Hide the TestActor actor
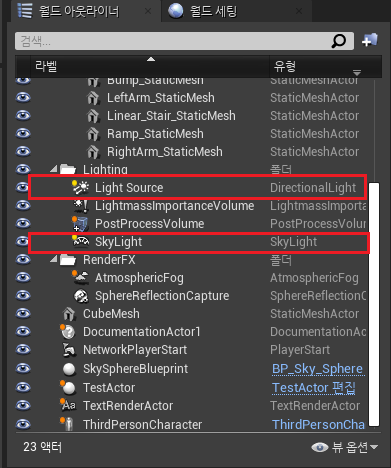391x468 pixels. tap(23, 387)
